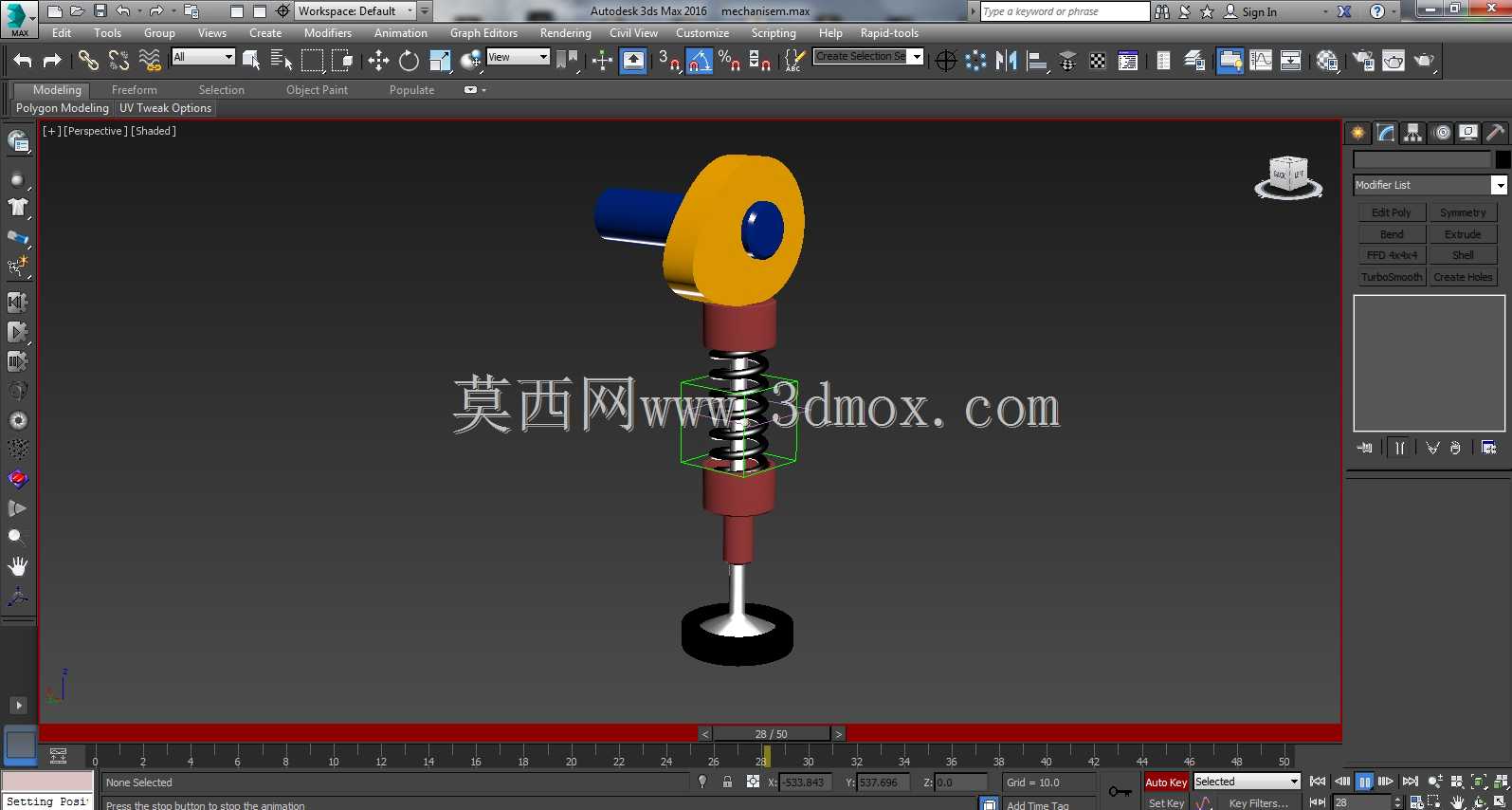Open the key filter Selected dropdown
This screenshot has width=1512, height=810.
click(1247, 782)
